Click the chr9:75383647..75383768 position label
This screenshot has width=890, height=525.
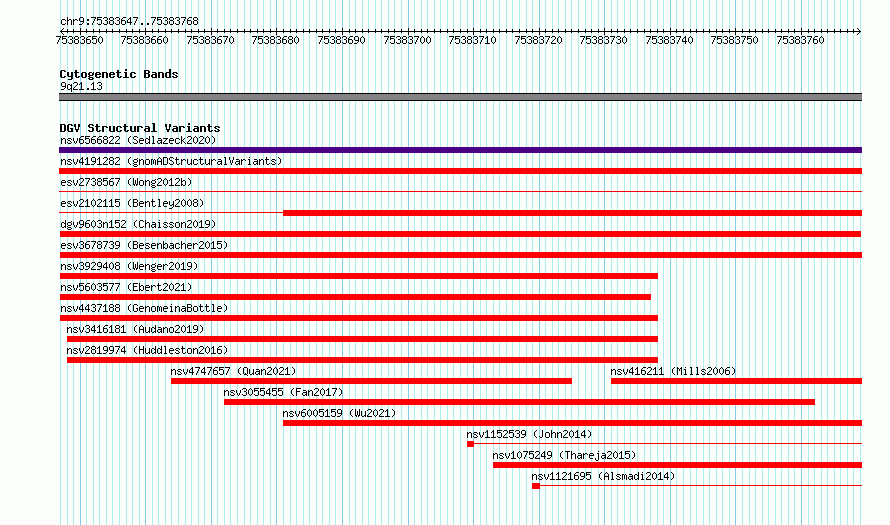(129, 21)
